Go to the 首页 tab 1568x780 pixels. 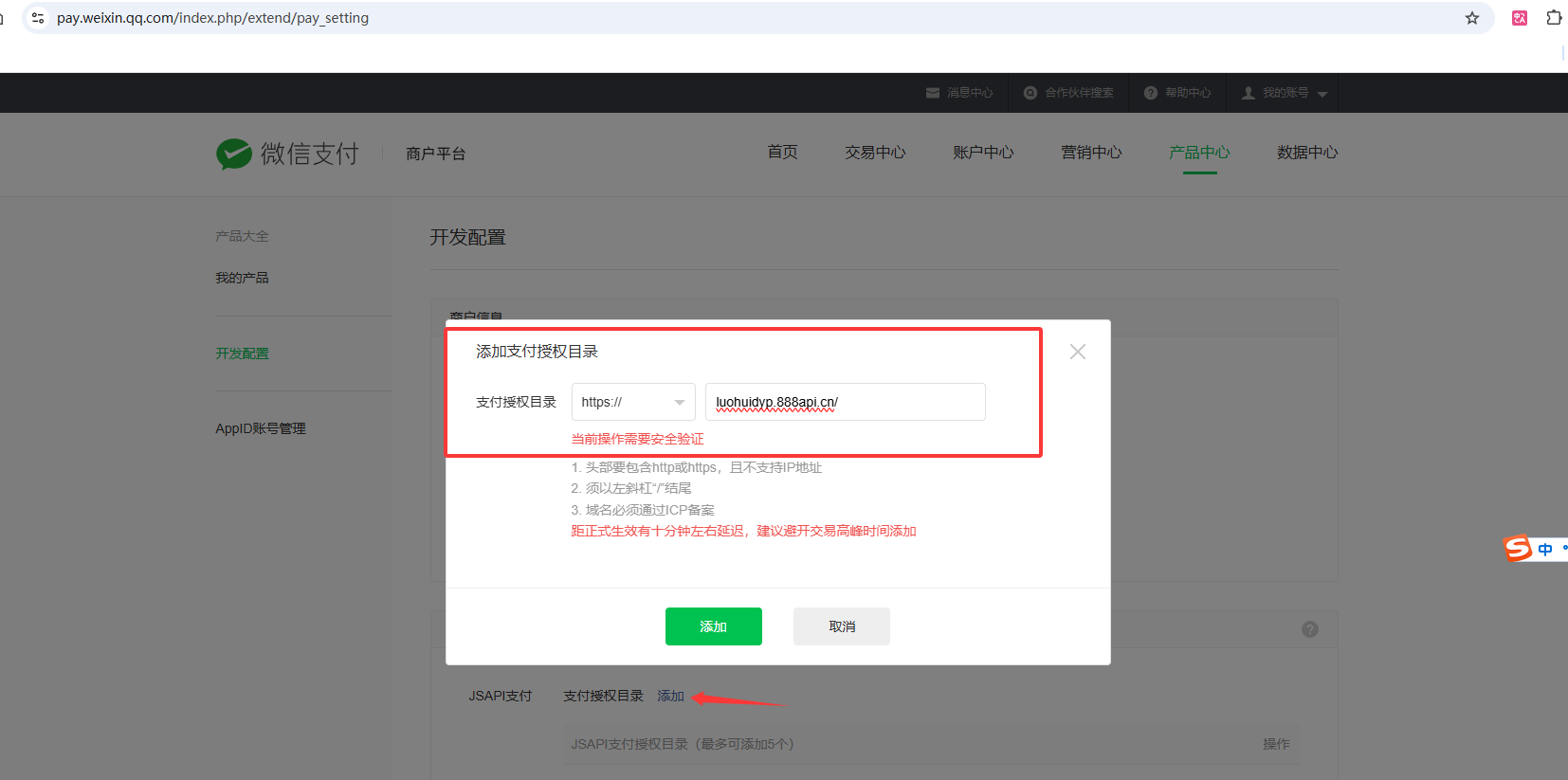[x=782, y=153]
